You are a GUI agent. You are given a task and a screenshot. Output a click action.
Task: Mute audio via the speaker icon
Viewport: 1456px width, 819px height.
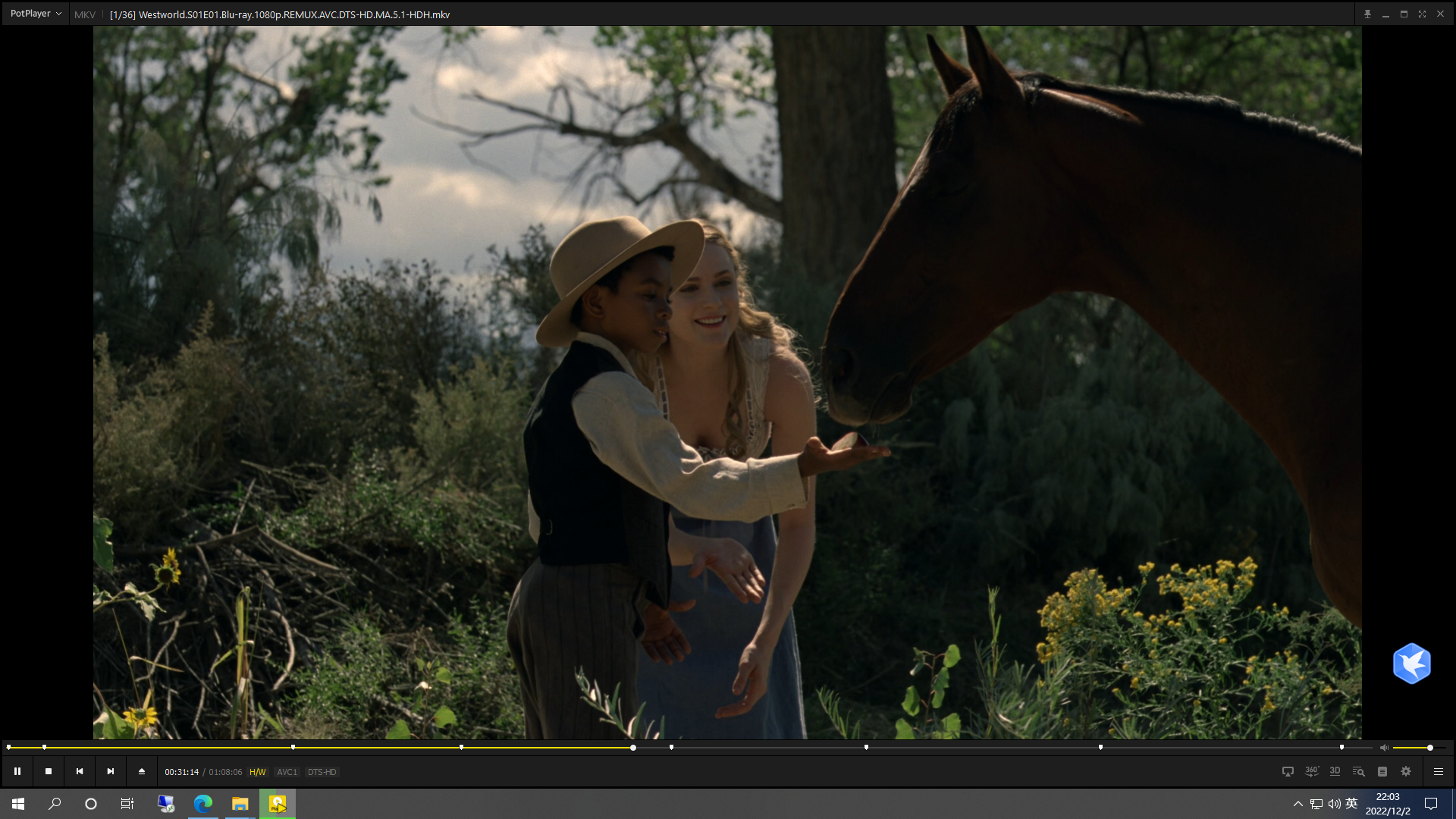[x=1384, y=748]
